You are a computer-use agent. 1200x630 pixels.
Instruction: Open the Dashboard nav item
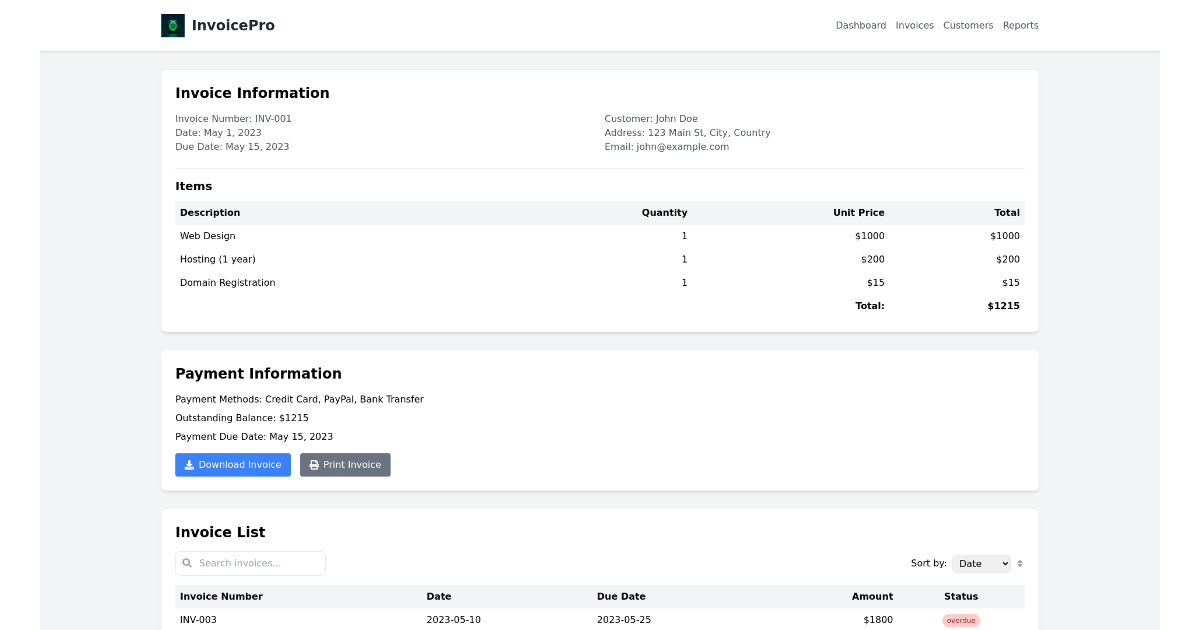click(x=860, y=26)
